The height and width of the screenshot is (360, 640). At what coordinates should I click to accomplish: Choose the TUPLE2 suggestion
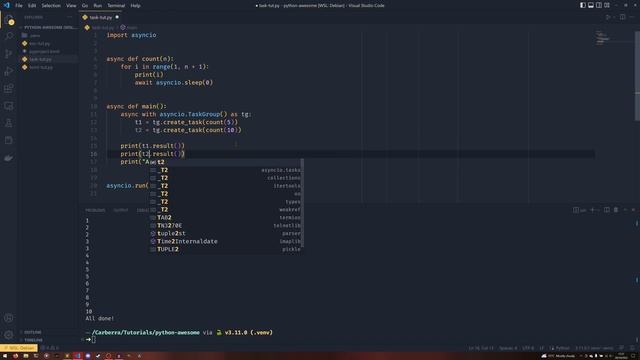coord(225,249)
